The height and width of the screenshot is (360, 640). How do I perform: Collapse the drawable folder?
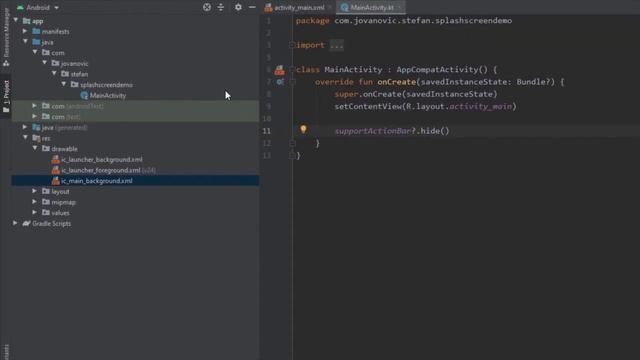click(x=35, y=148)
